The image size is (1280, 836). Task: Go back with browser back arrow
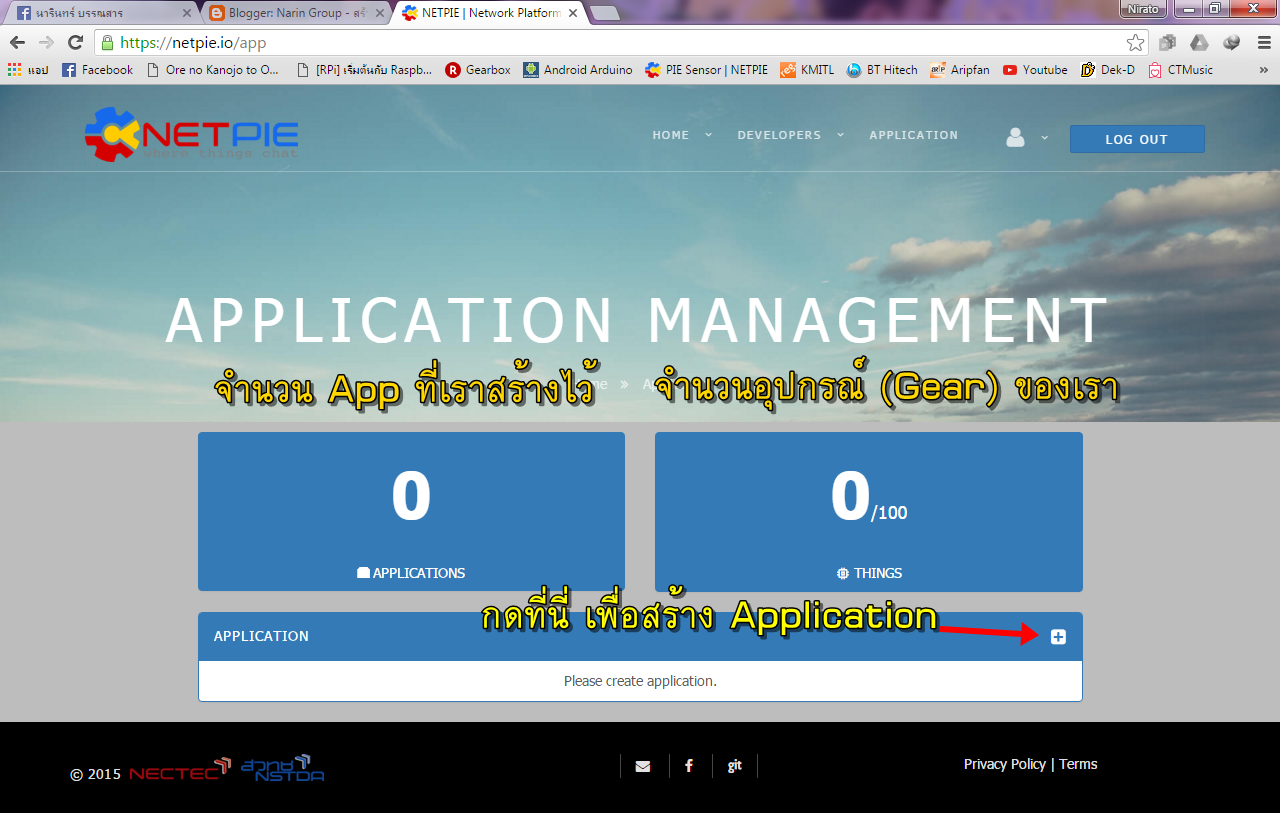pos(17,43)
